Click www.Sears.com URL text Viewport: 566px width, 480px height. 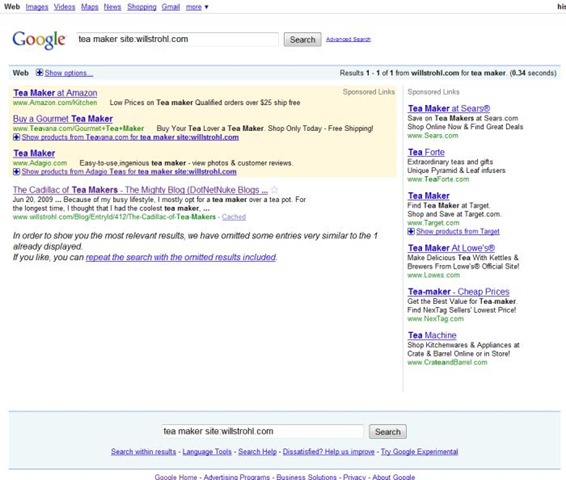[433, 136]
